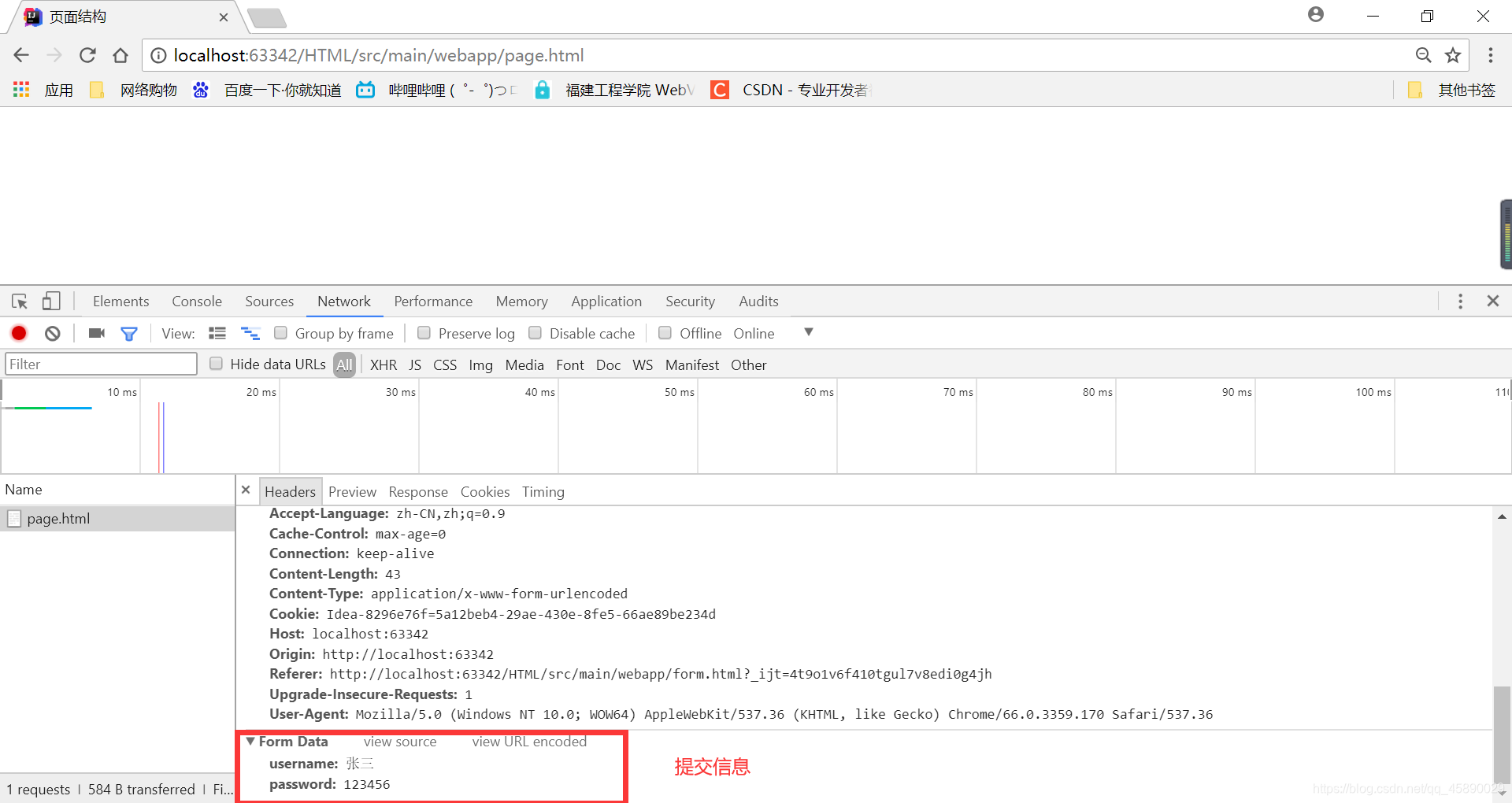Switch to the Elements panel

(x=120, y=302)
